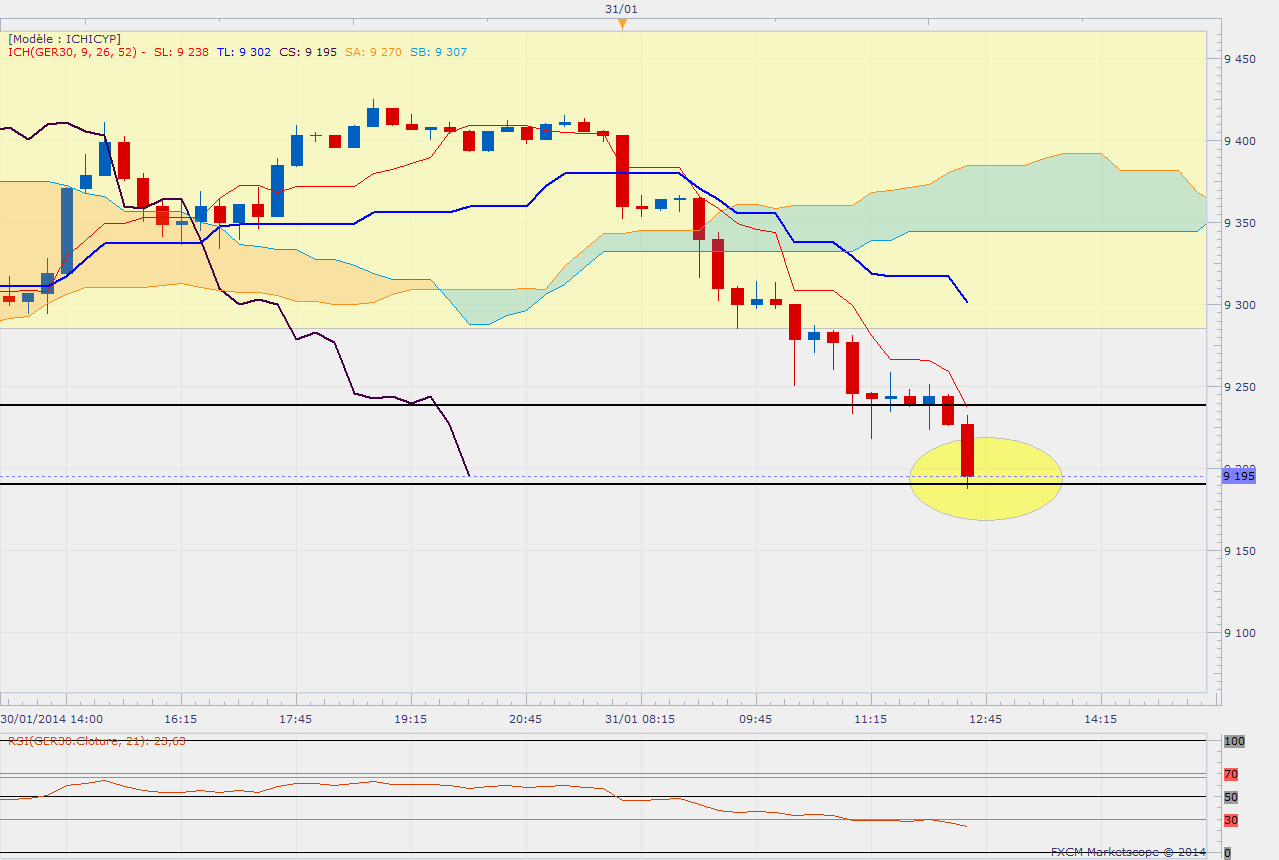Click the red RSI 70 level label

click(1231, 774)
